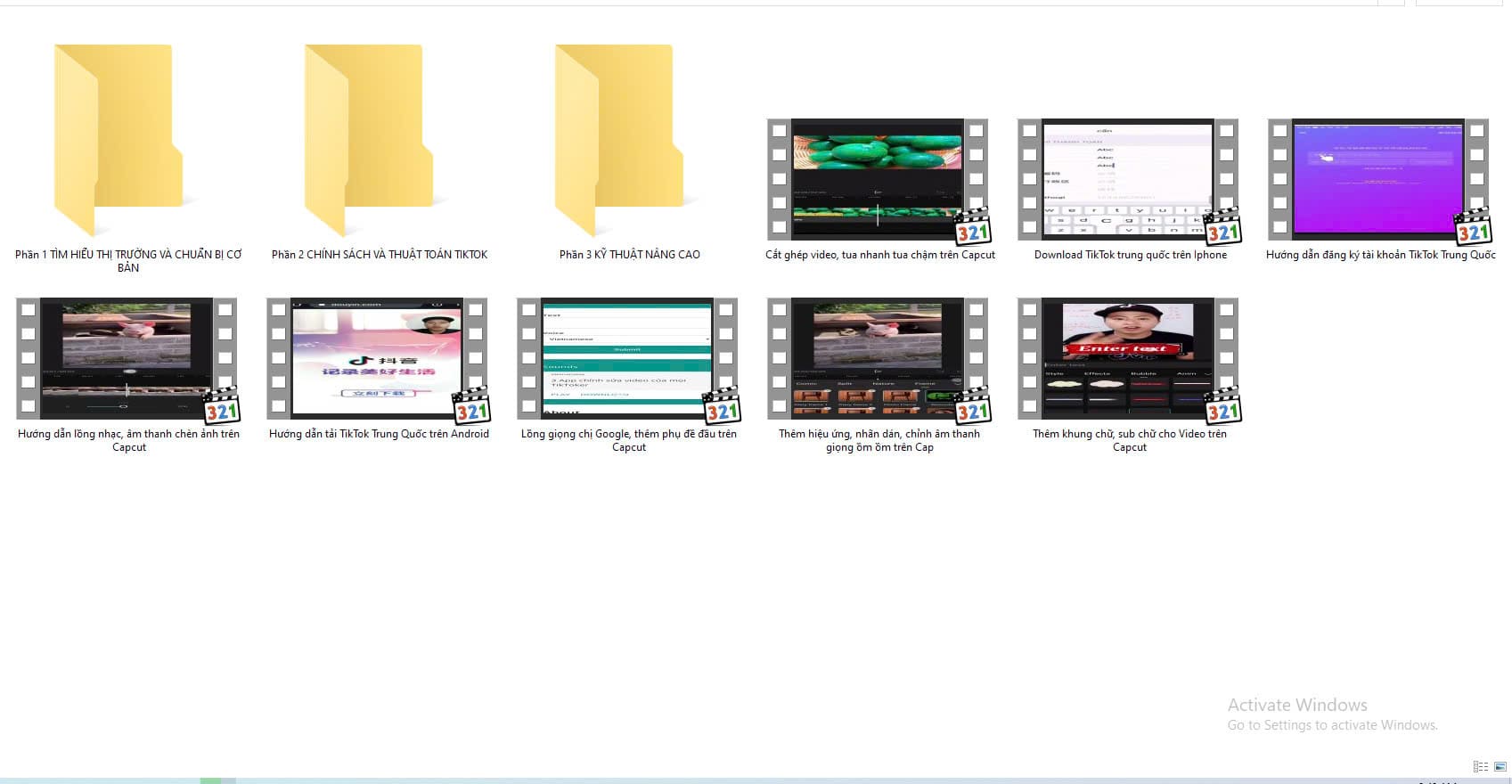Click label 'Hướng dẫn lồng nhạc, âm thanh chèn ảnh trên Capcut'

(x=128, y=440)
